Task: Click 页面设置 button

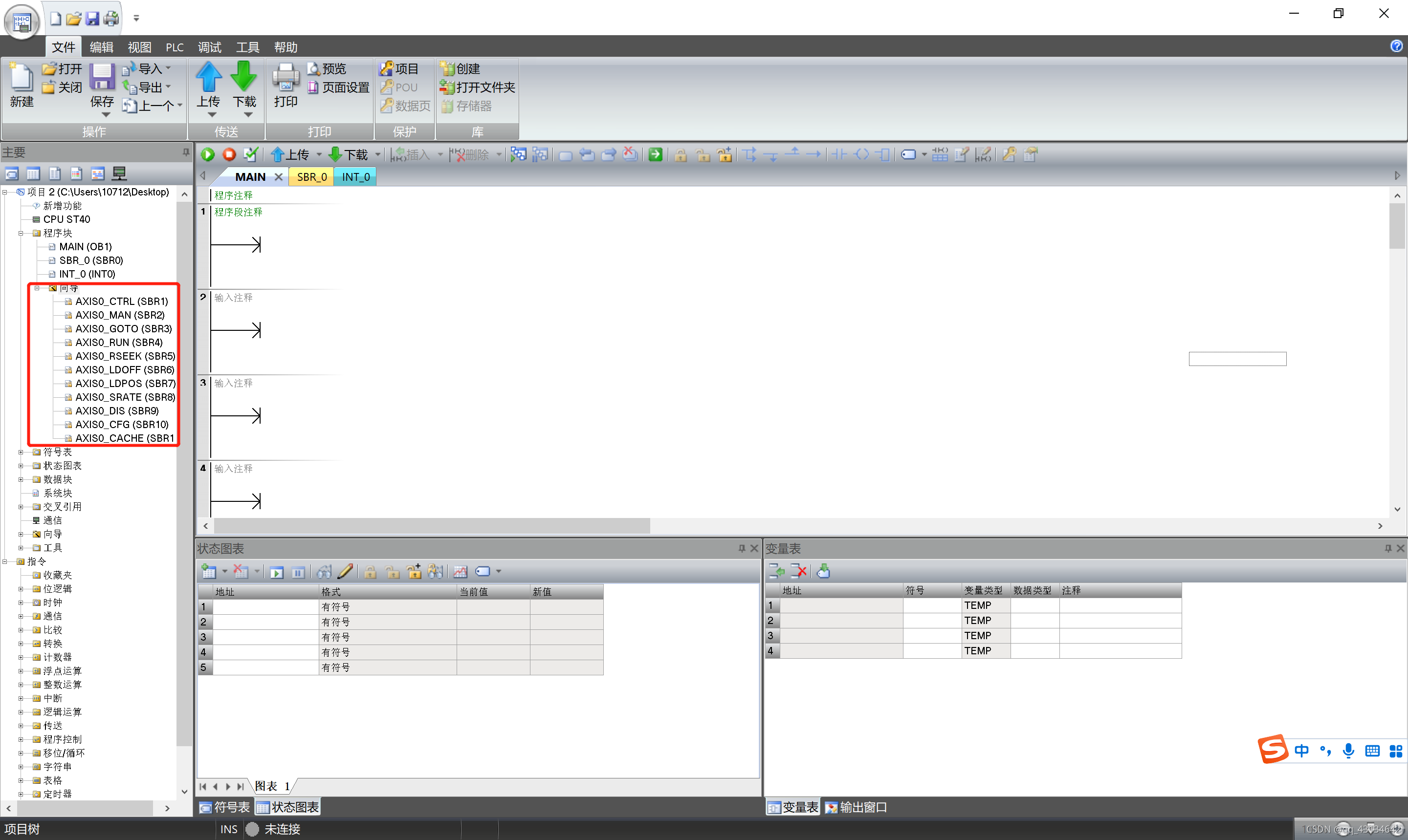Action: 339,88
